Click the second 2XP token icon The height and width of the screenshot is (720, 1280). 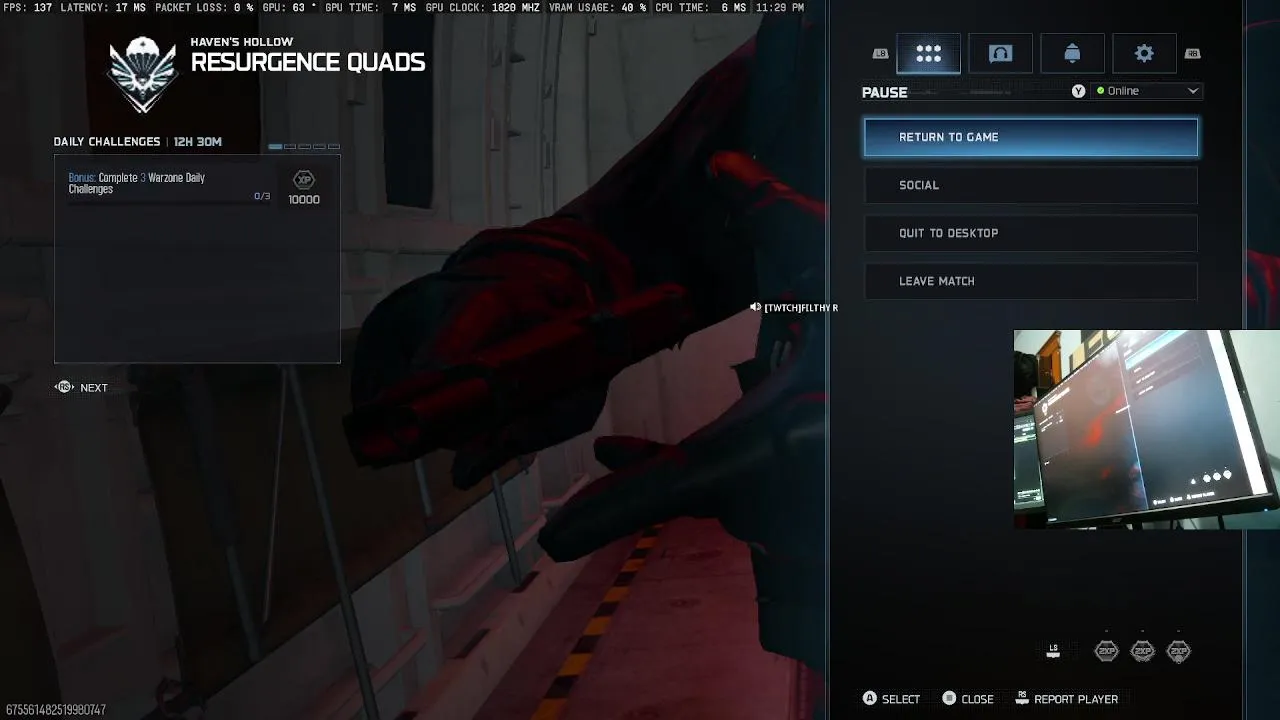pyautogui.click(x=1142, y=651)
